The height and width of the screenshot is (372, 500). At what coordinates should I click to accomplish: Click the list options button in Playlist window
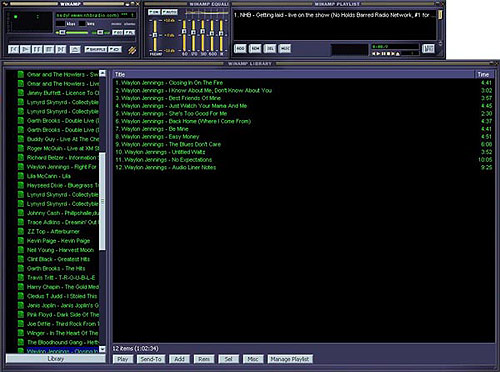click(428, 49)
